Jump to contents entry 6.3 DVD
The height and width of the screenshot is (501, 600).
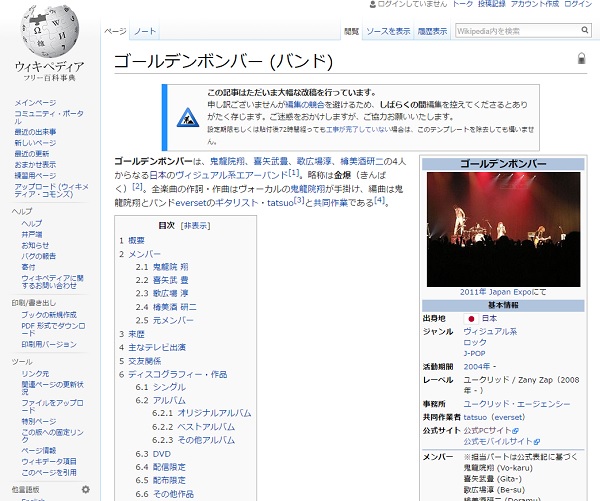pyautogui.click(x=153, y=454)
